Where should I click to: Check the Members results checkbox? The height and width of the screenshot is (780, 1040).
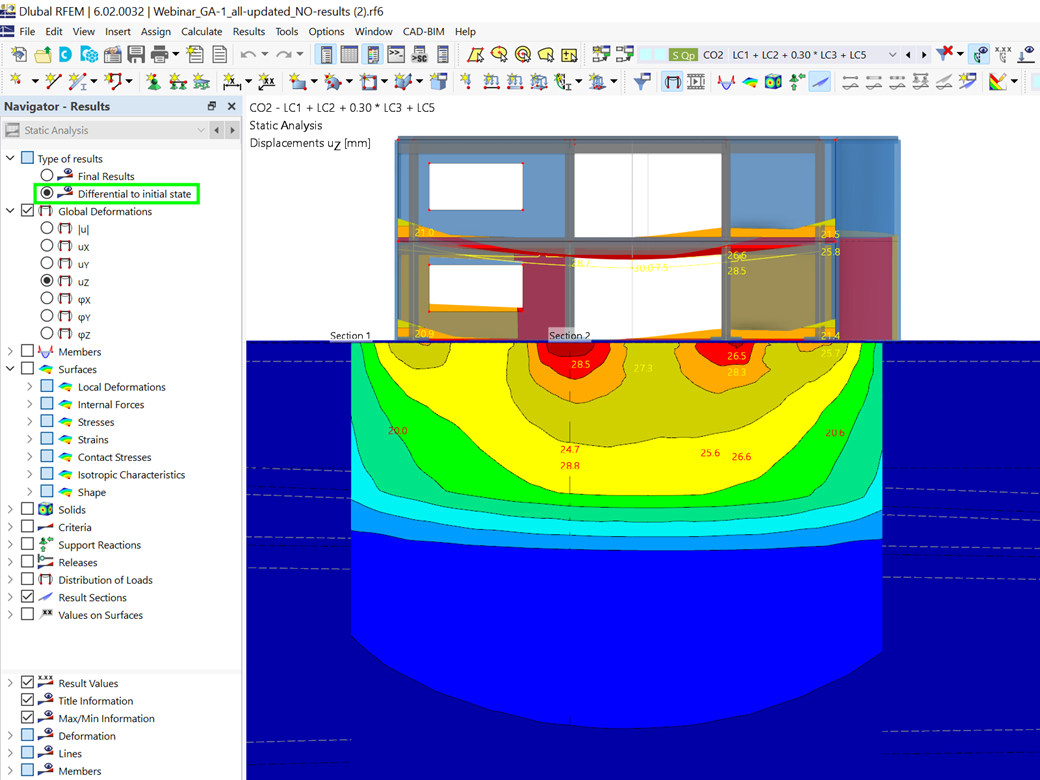(x=27, y=351)
